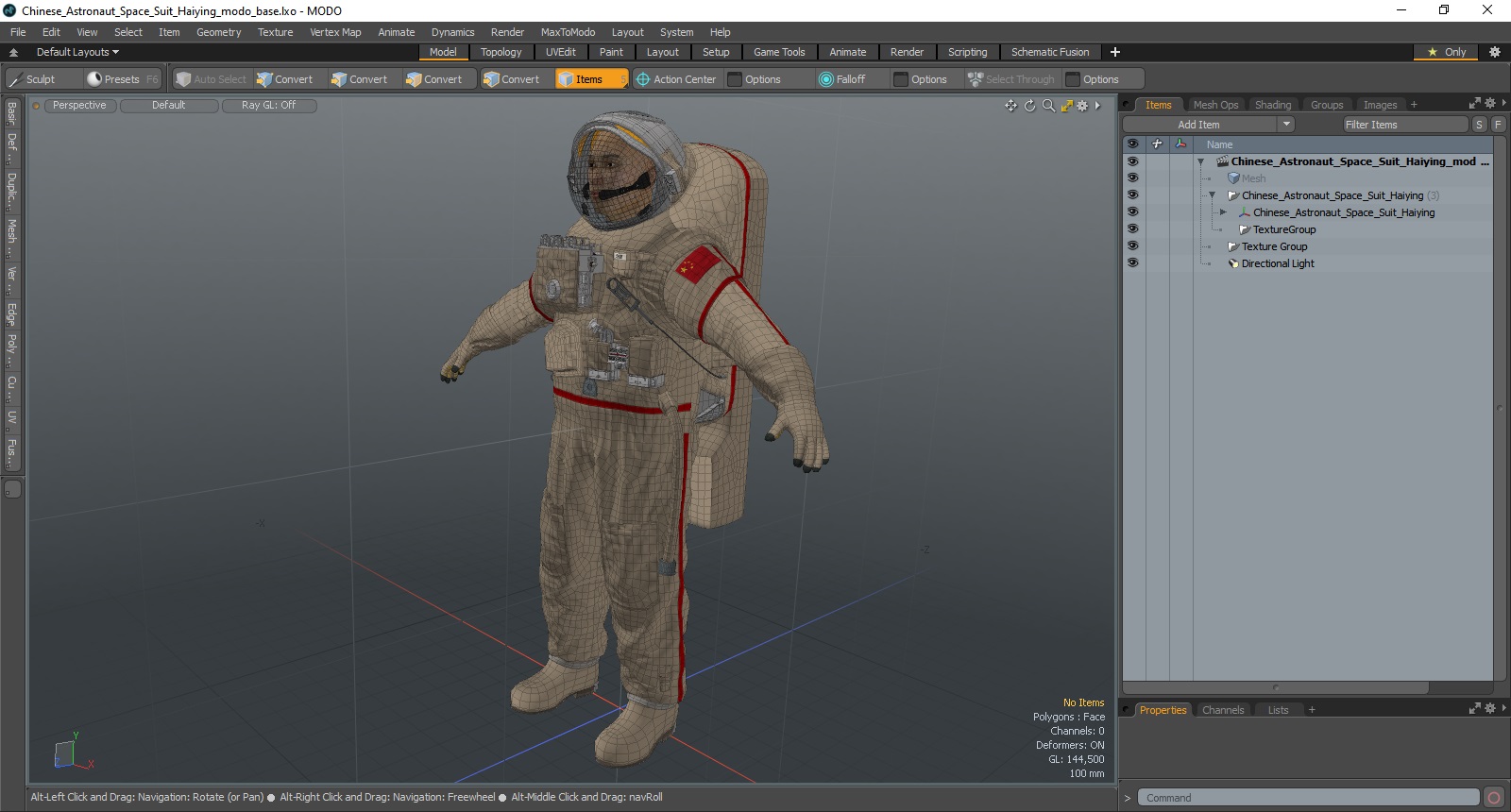Open the Action Center menu

point(676,79)
